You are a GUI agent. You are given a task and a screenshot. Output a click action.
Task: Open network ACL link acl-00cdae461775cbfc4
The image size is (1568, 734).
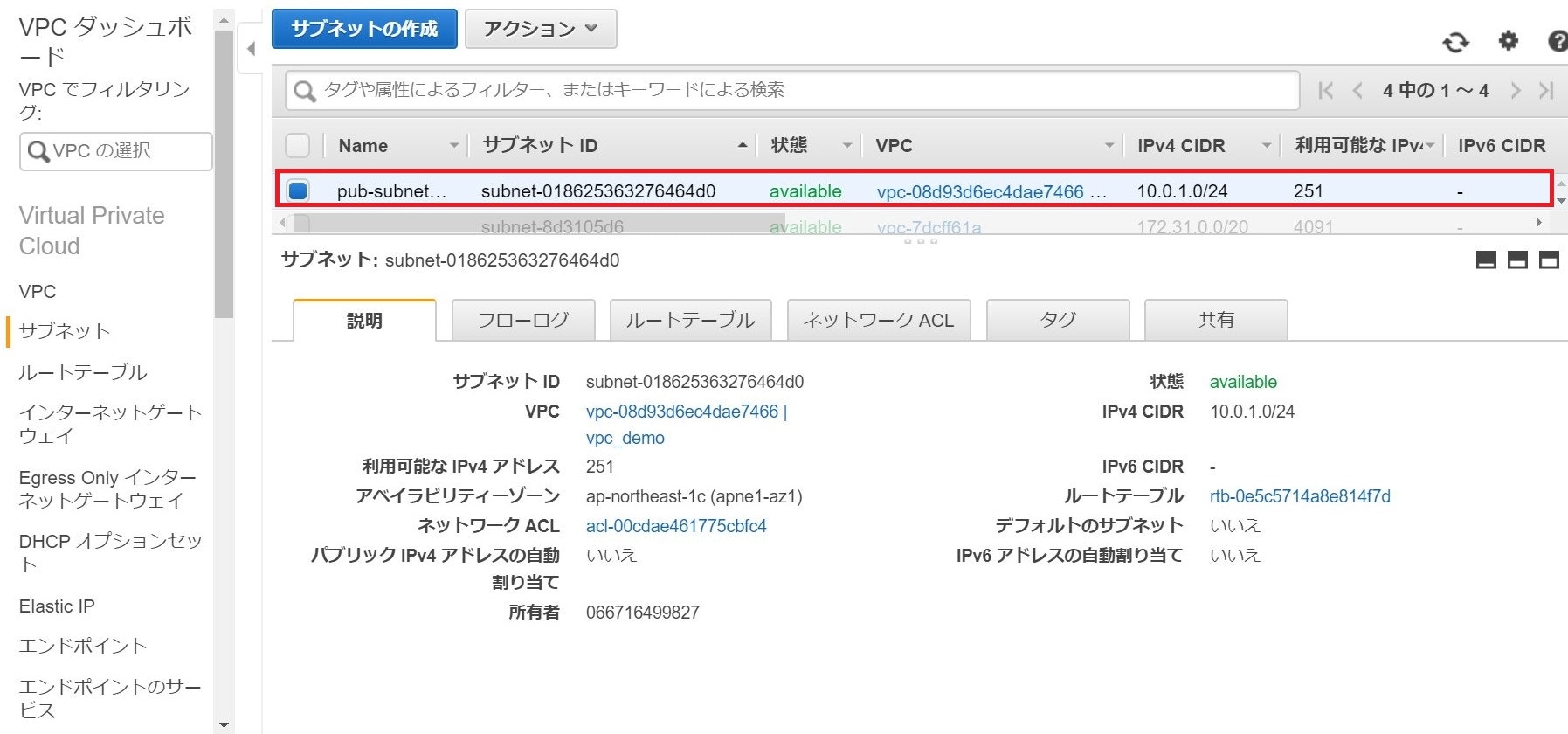[x=676, y=526]
